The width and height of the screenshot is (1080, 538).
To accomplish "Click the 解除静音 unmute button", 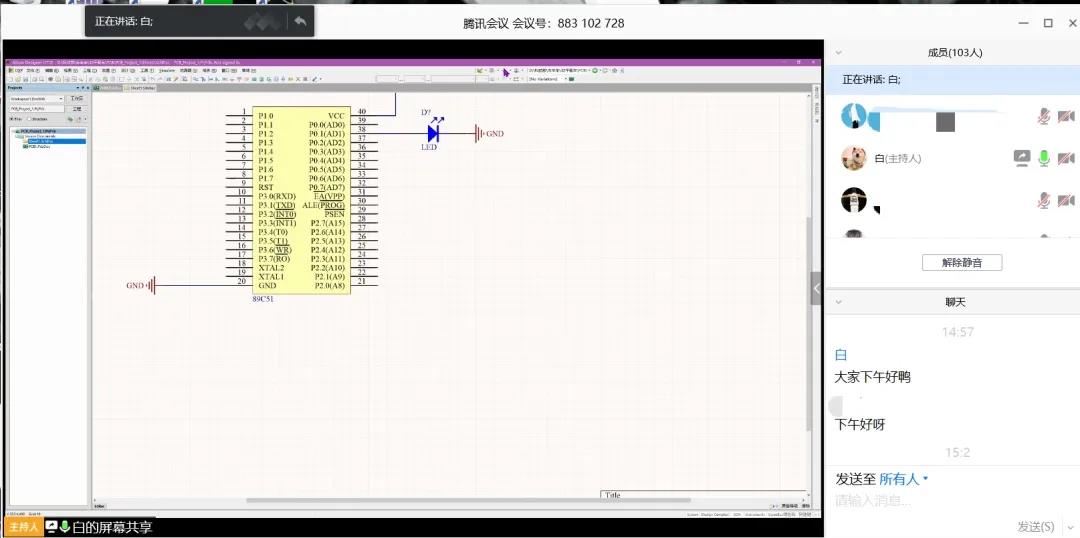I will pyautogui.click(x=961, y=263).
